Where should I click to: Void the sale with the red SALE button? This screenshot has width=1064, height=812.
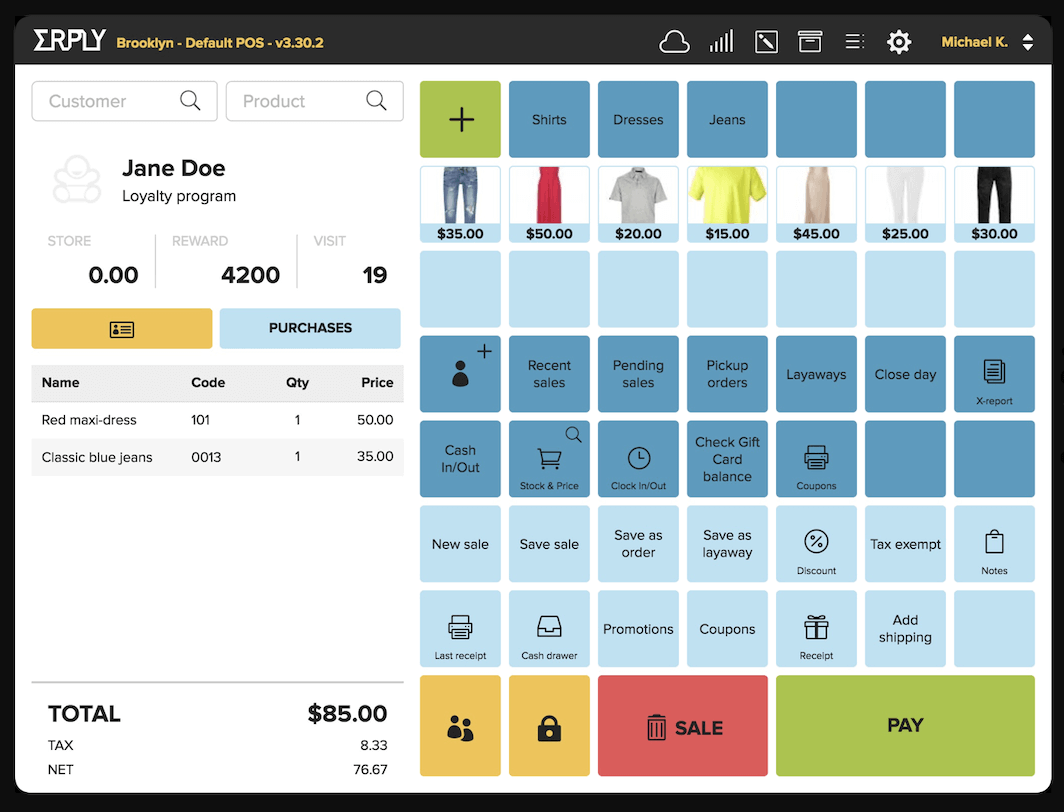tap(683, 725)
